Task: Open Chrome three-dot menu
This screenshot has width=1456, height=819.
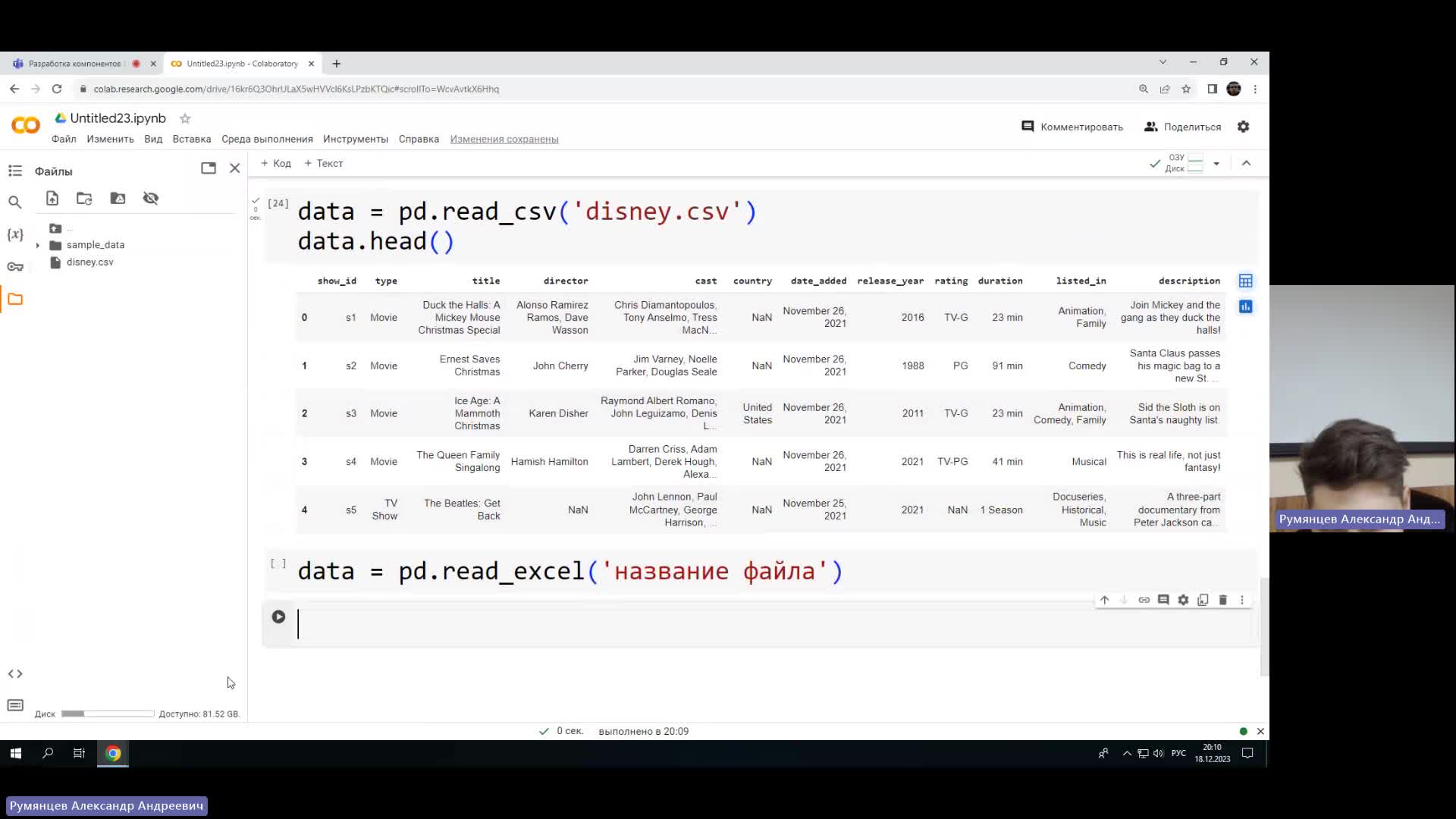Action: pyautogui.click(x=1255, y=89)
